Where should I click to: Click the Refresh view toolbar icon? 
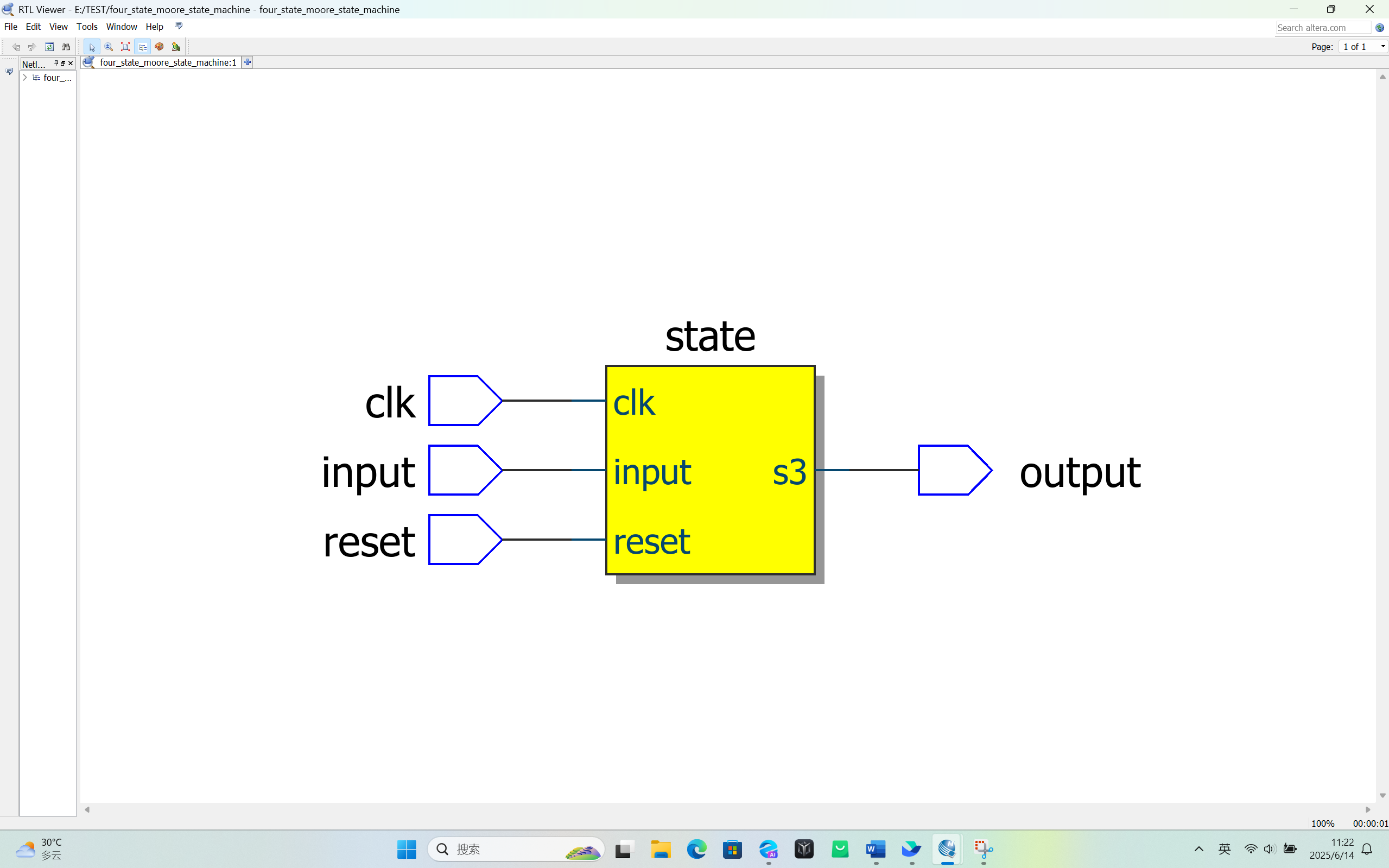tap(49, 47)
